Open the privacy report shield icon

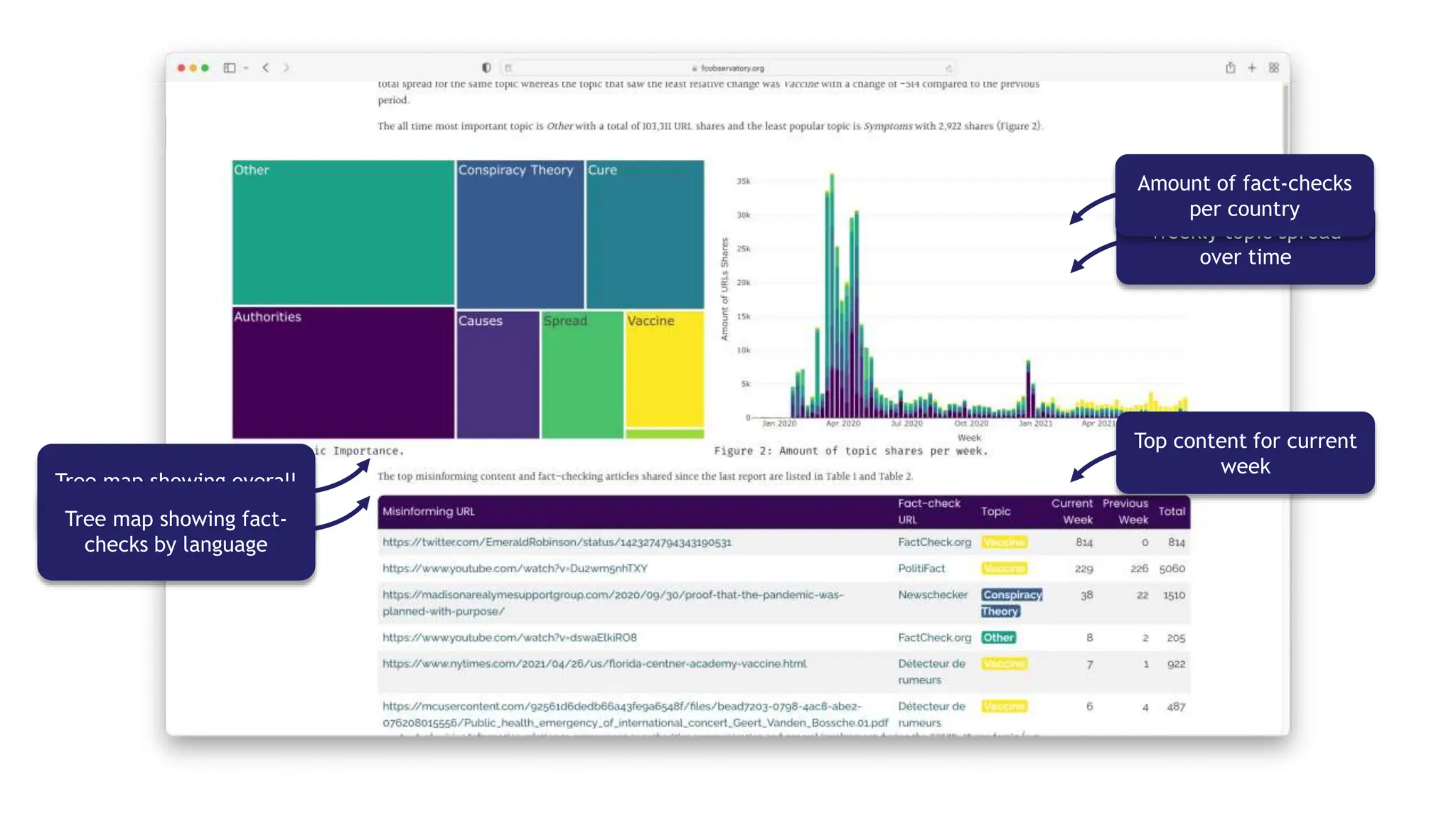[486, 68]
